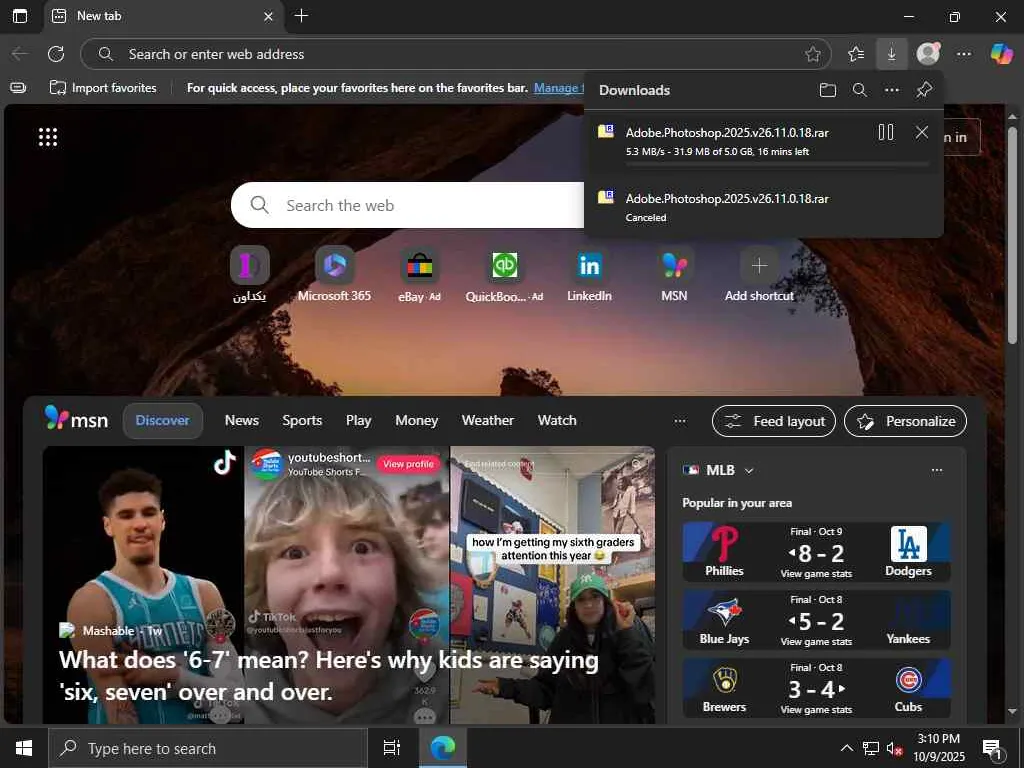Click the Edge taskbar icon
Image resolution: width=1024 pixels, height=768 pixels.
click(443, 748)
